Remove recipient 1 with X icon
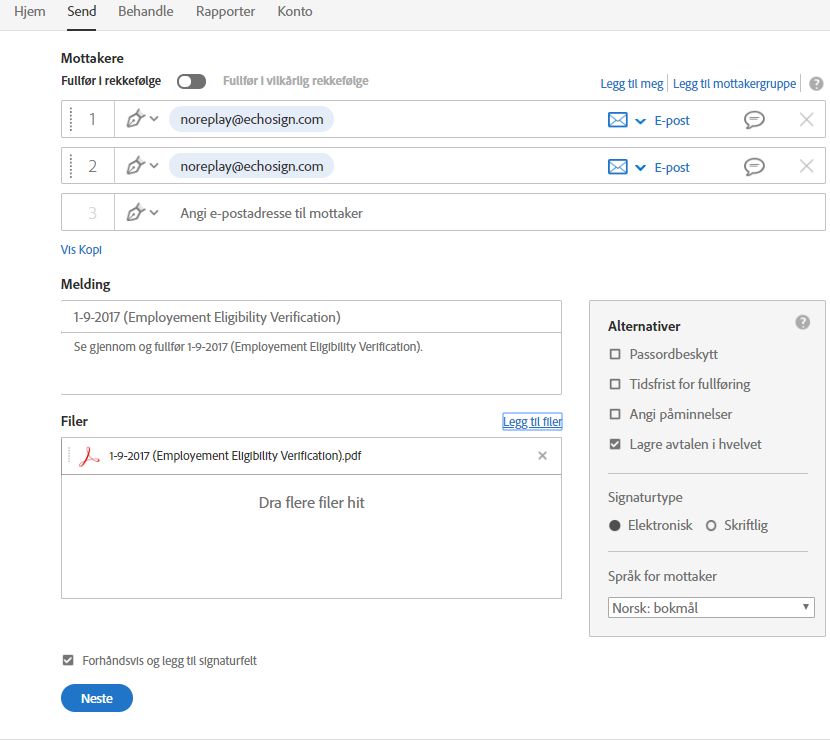The height and width of the screenshot is (740, 830). click(806, 120)
